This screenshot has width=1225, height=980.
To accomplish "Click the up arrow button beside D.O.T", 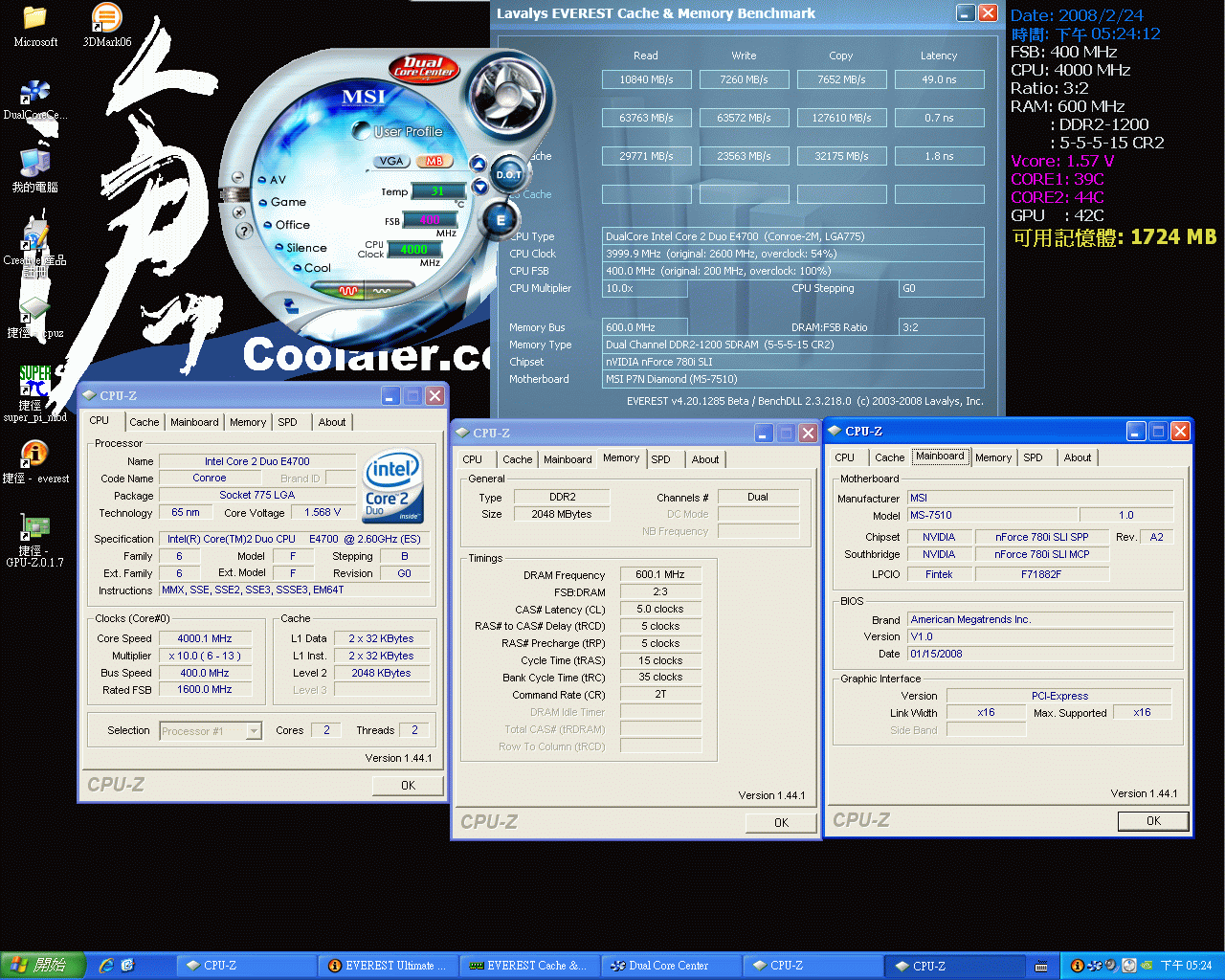I will [479, 164].
